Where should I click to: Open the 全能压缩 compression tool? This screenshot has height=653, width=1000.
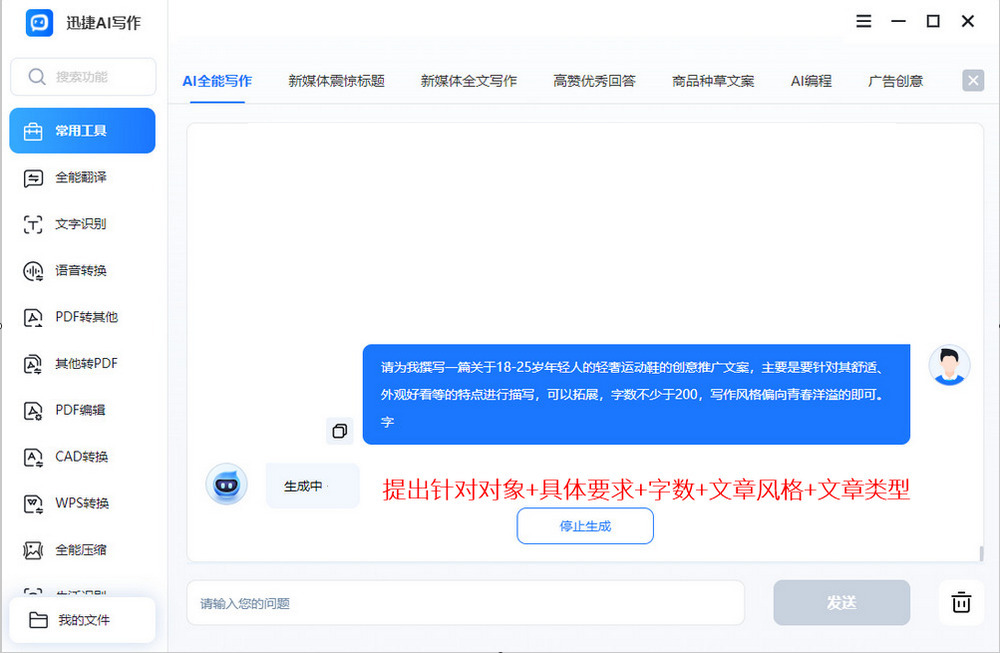pos(83,550)
